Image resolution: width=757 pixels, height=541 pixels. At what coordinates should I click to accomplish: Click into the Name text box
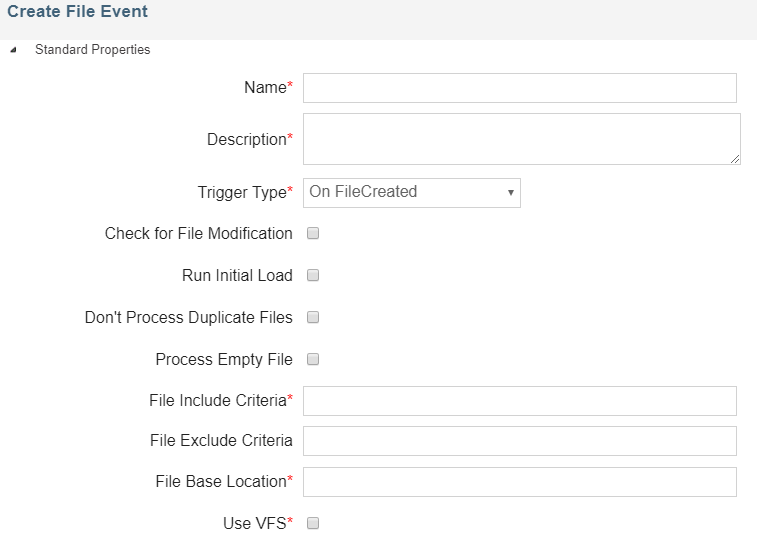pyautogui.click(x=519, y=88)
